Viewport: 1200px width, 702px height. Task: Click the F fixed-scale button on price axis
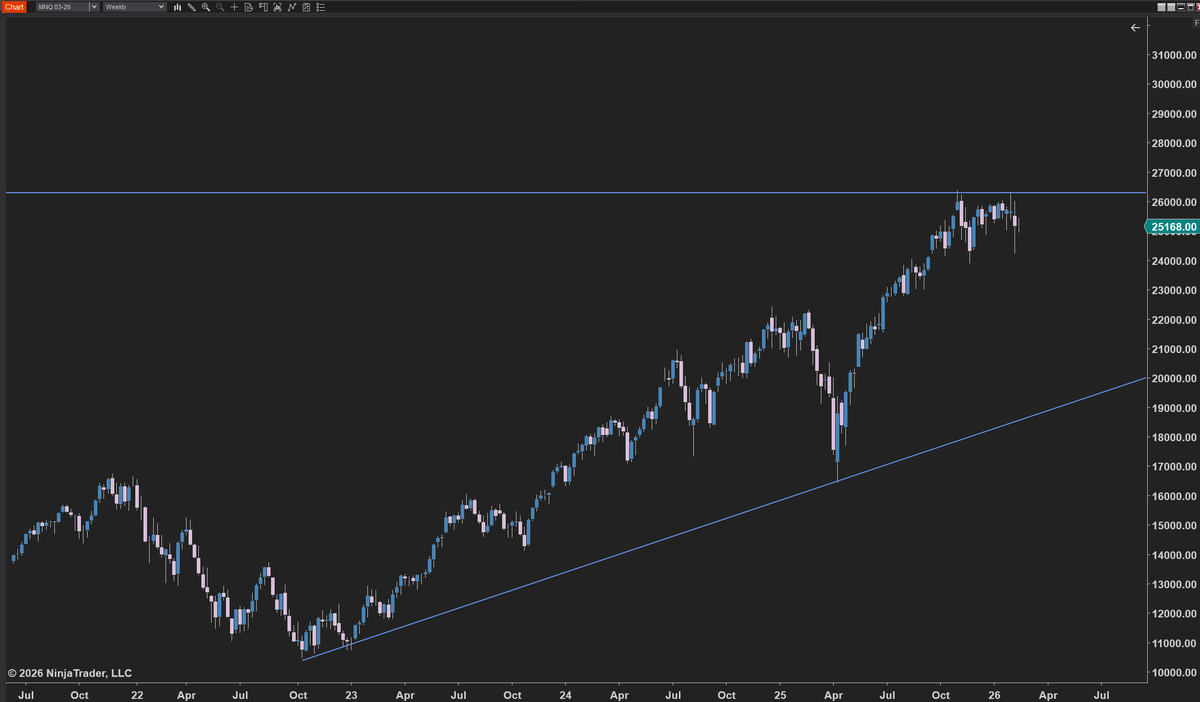coord(1196,23)
